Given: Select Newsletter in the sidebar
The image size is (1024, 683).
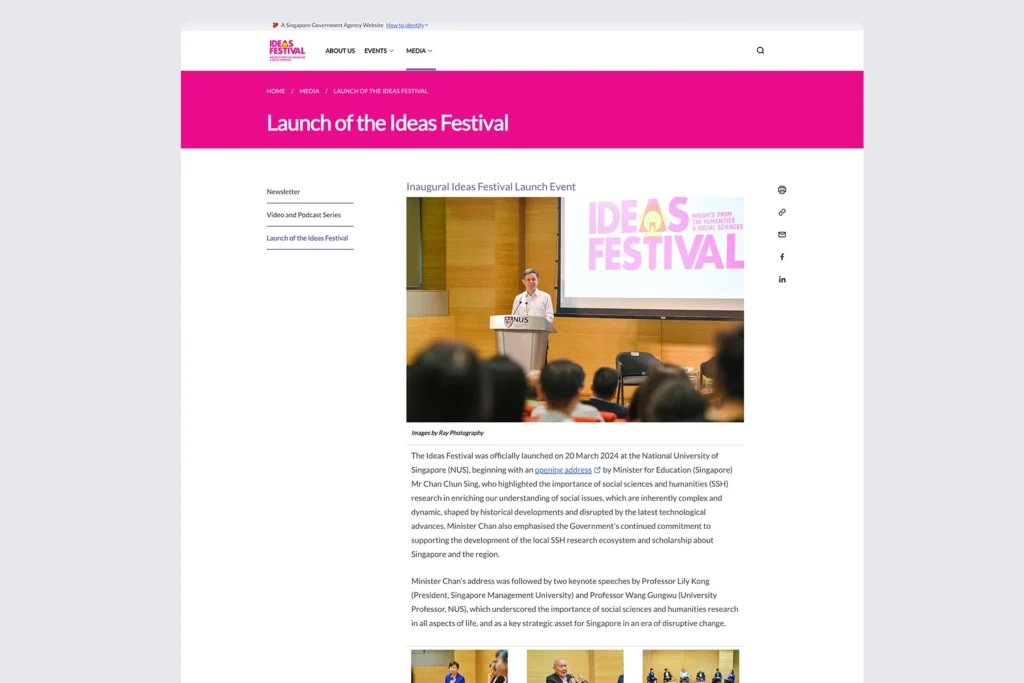Looking at the screenshot, I should point(283,192).
